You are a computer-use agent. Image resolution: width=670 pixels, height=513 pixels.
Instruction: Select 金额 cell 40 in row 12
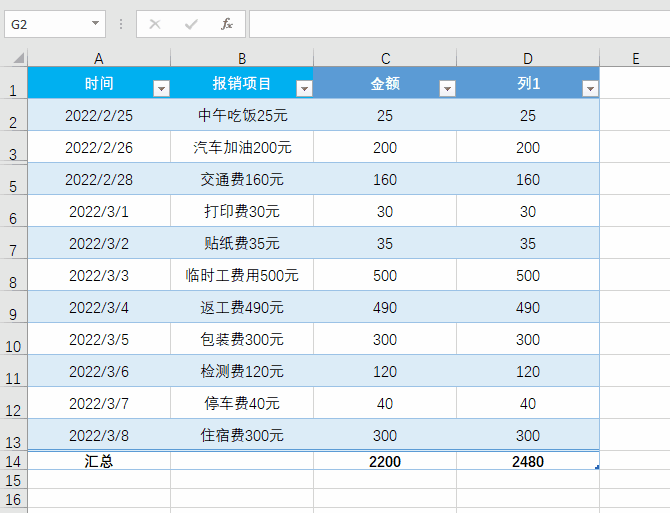385,403
